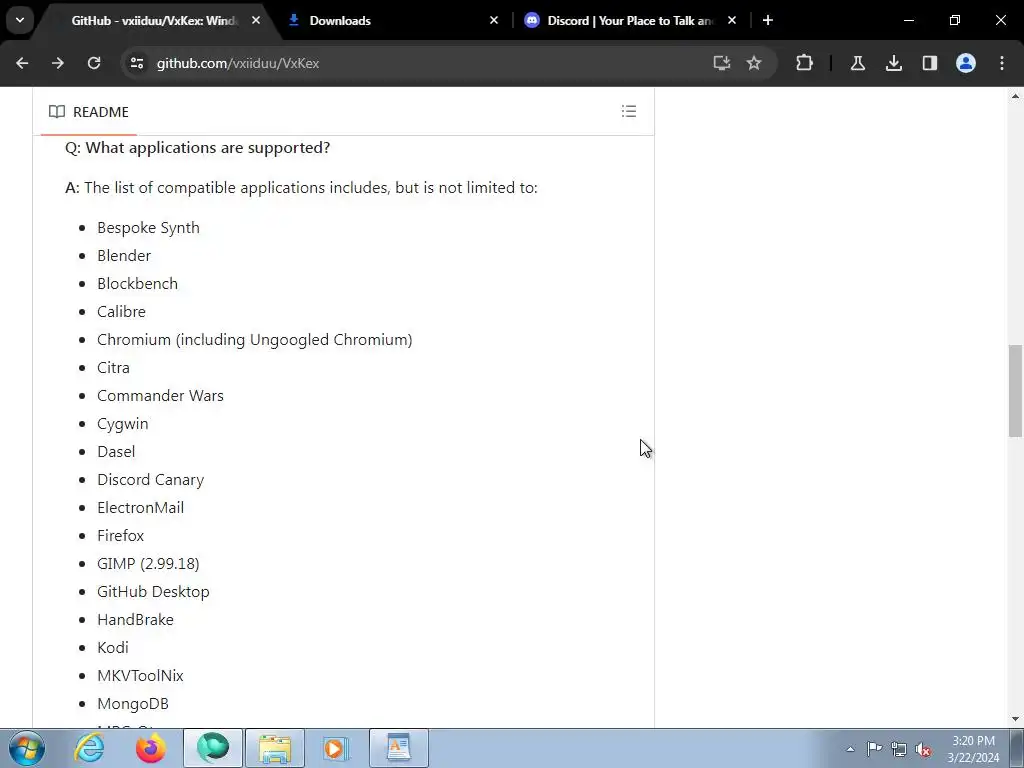
Task: Close the Downloads tab
Action: [x=494, y=21]
